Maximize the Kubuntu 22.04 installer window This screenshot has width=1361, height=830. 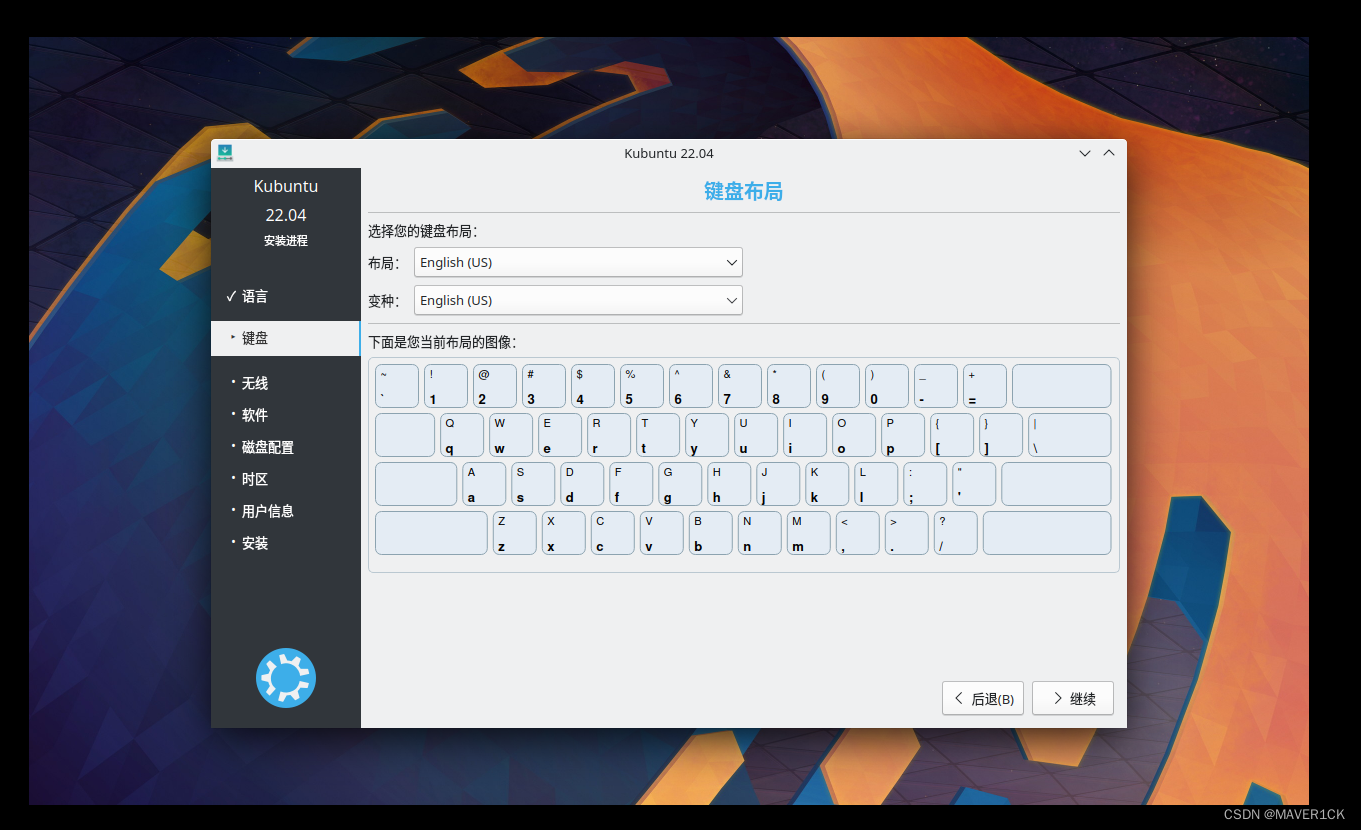(1108, 153)
